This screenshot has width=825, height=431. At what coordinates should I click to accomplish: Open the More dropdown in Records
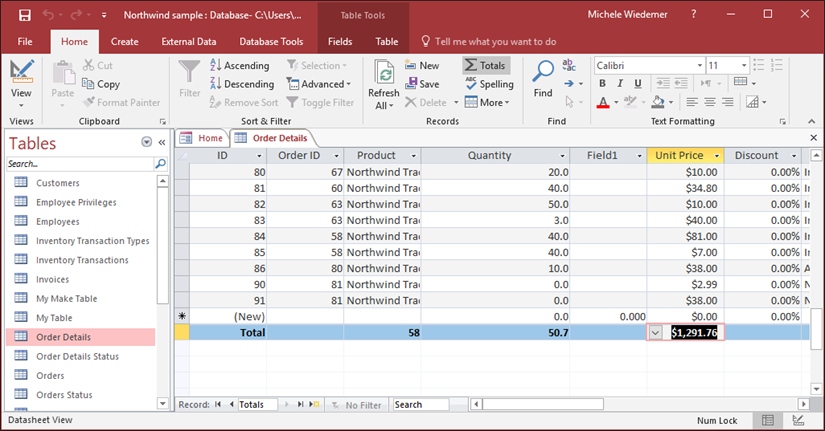487,102
